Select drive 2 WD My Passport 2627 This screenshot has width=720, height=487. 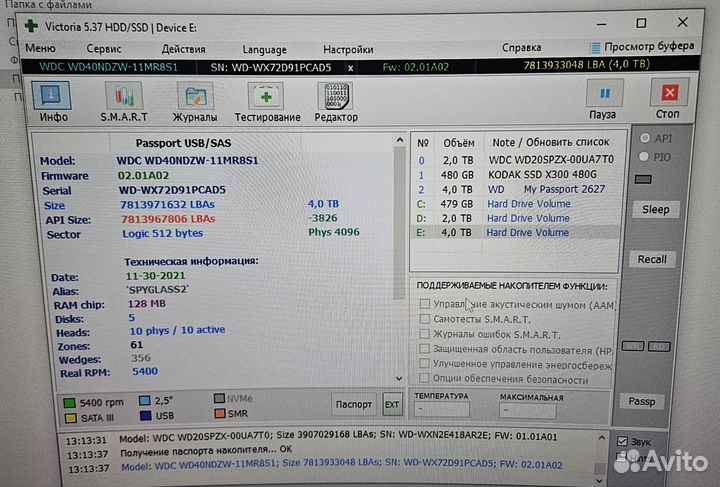pos(515,189)
